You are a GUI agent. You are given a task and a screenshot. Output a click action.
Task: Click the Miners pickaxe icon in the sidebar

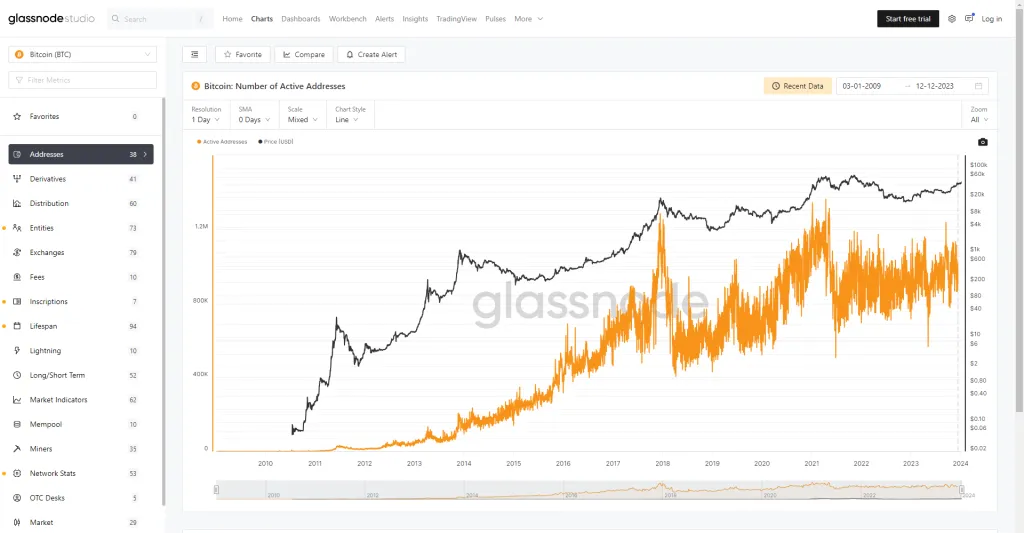coord(18,449)
